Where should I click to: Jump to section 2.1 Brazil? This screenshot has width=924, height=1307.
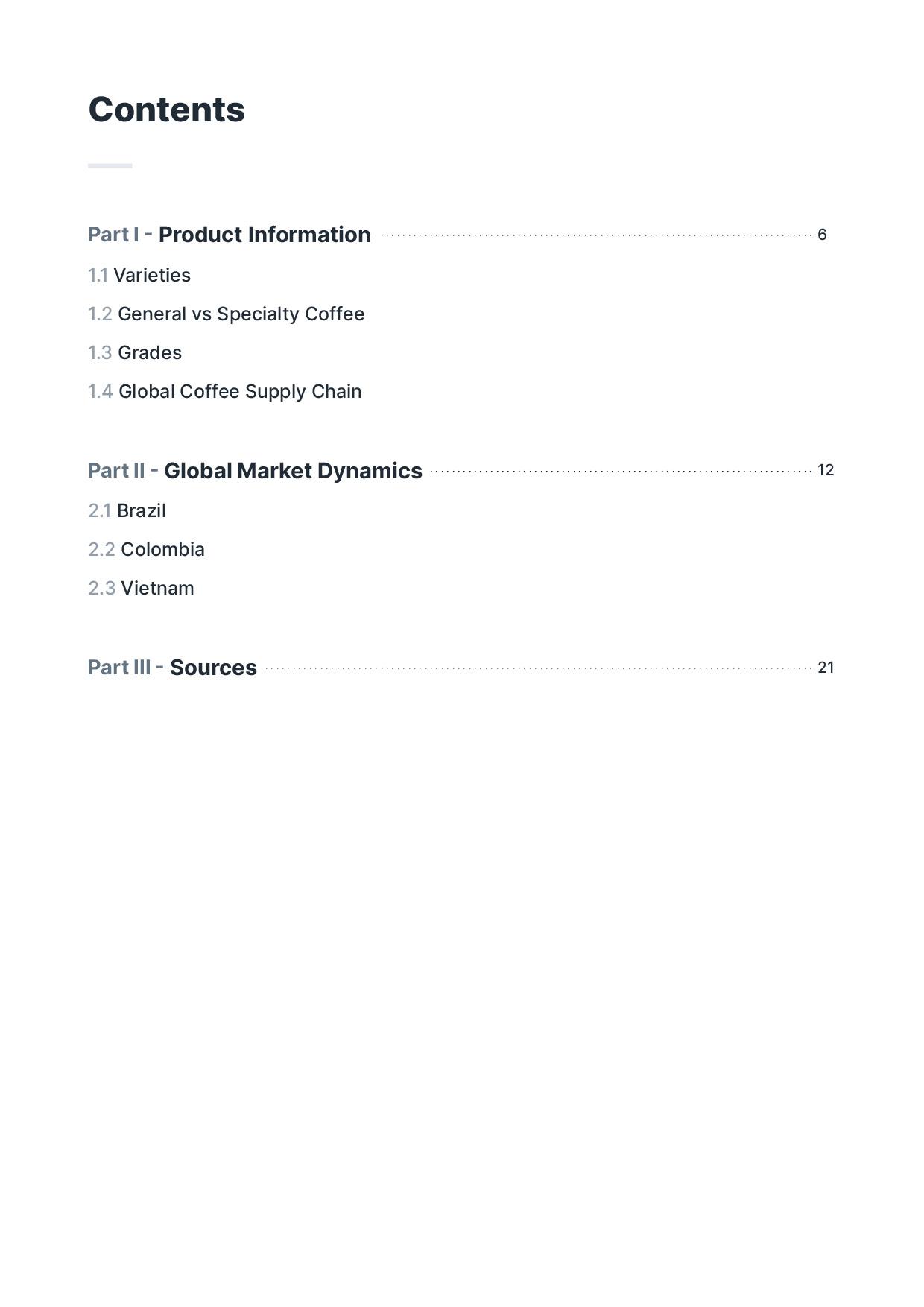tap(127, 511)
